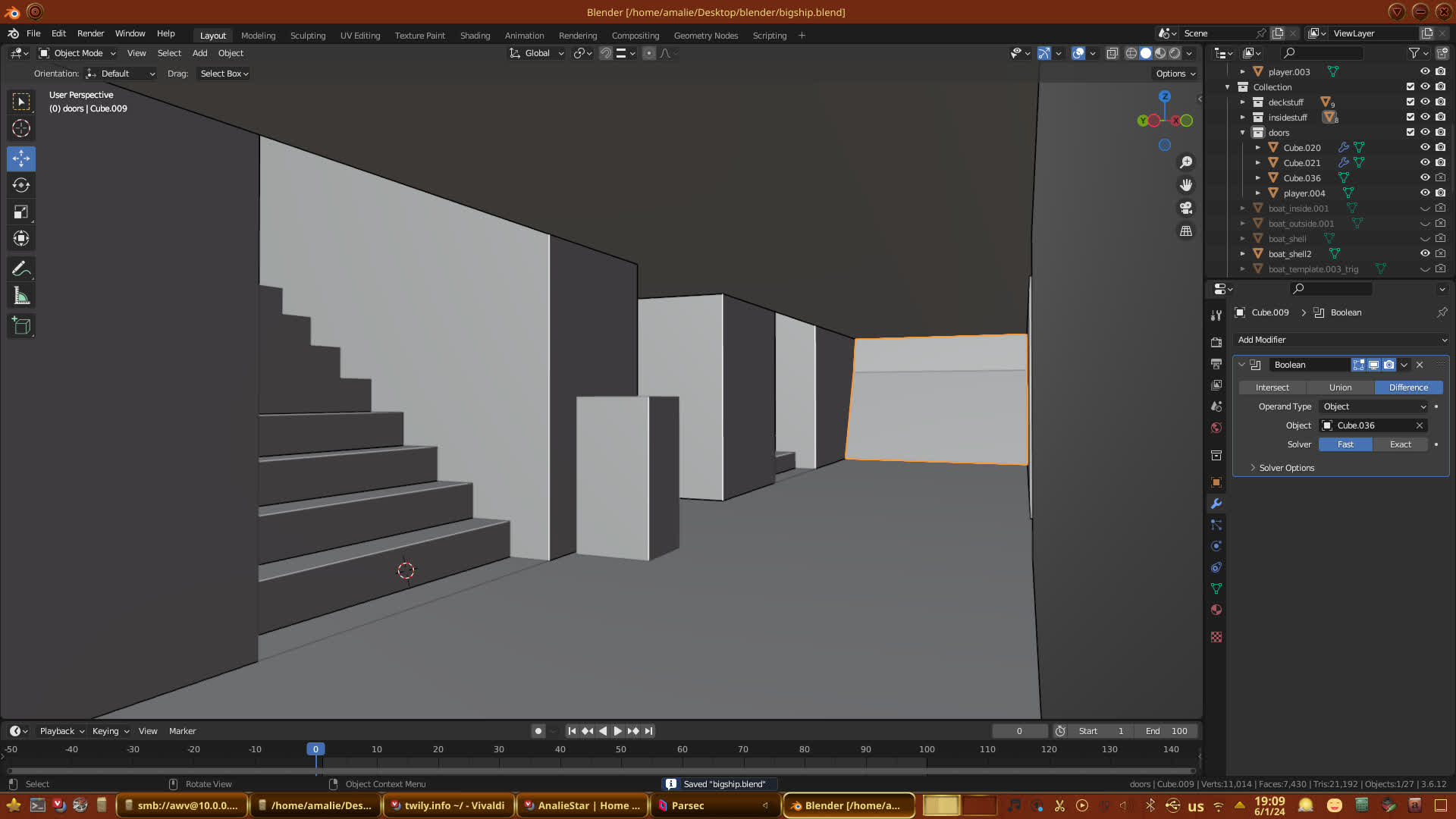Select the Measure tool

click(x=21, y=297)
